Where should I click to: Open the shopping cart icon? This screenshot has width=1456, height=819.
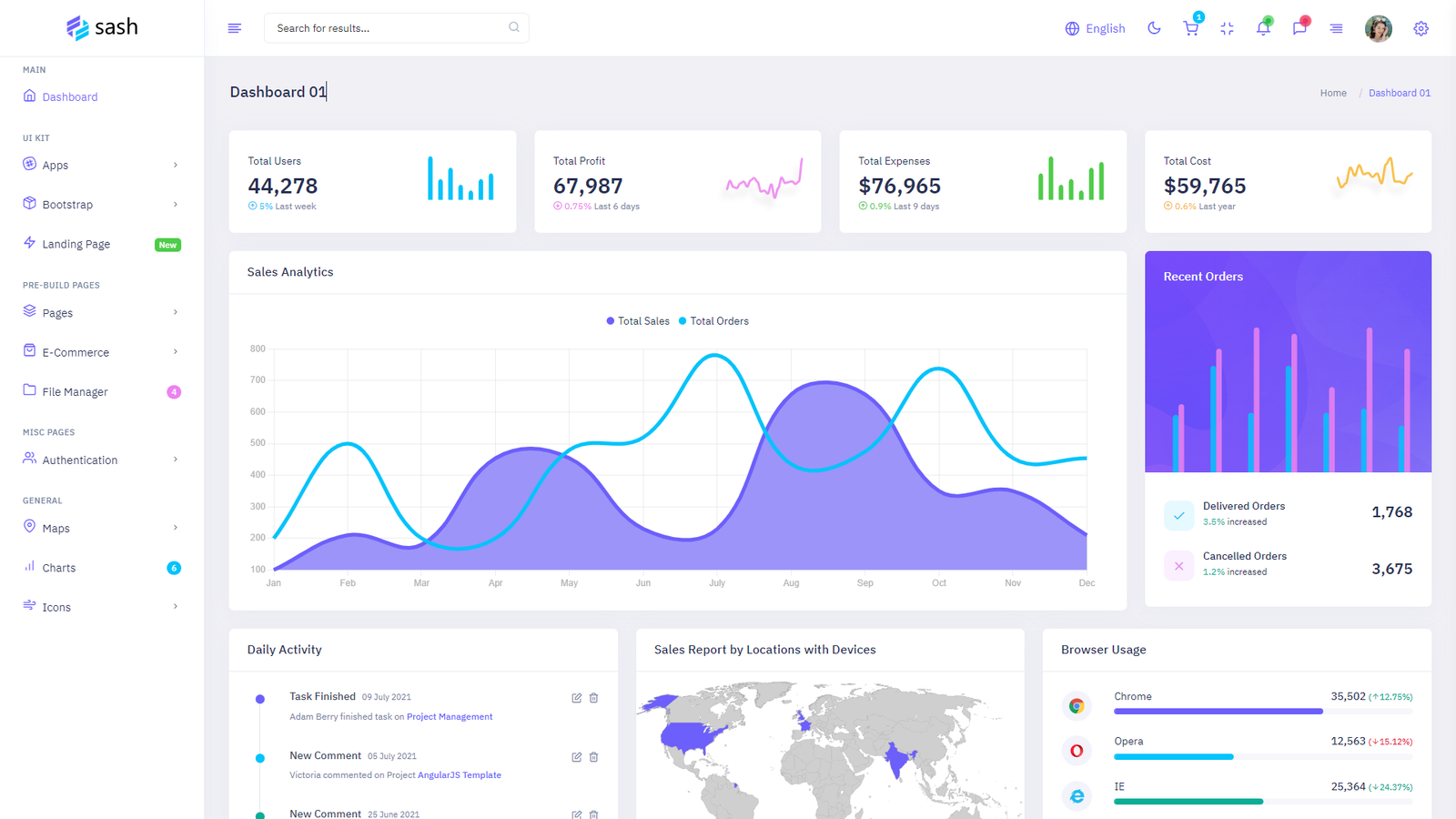tap(1190, 28)
